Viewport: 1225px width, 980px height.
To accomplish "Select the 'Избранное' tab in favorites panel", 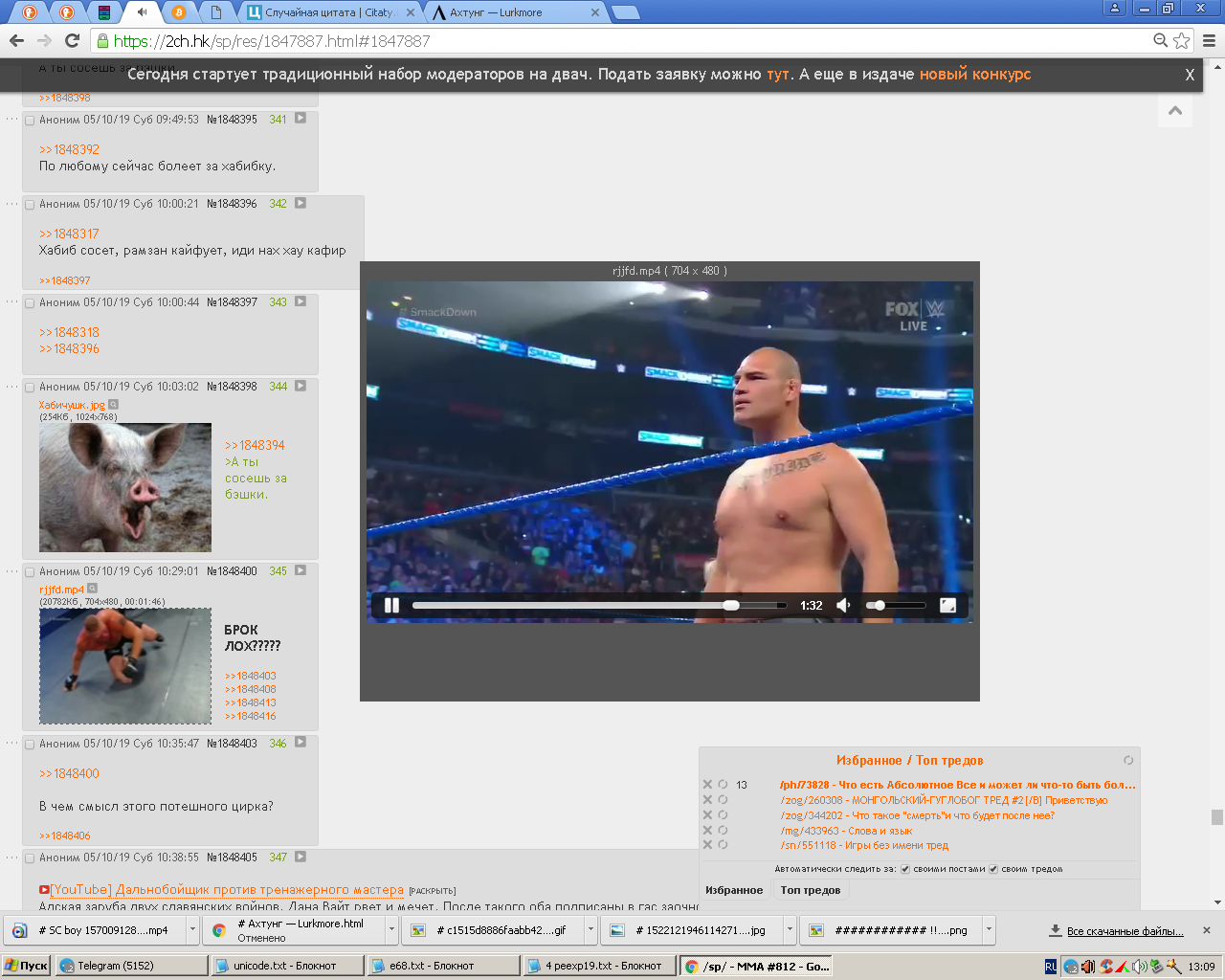I will (x=734, y=890).
